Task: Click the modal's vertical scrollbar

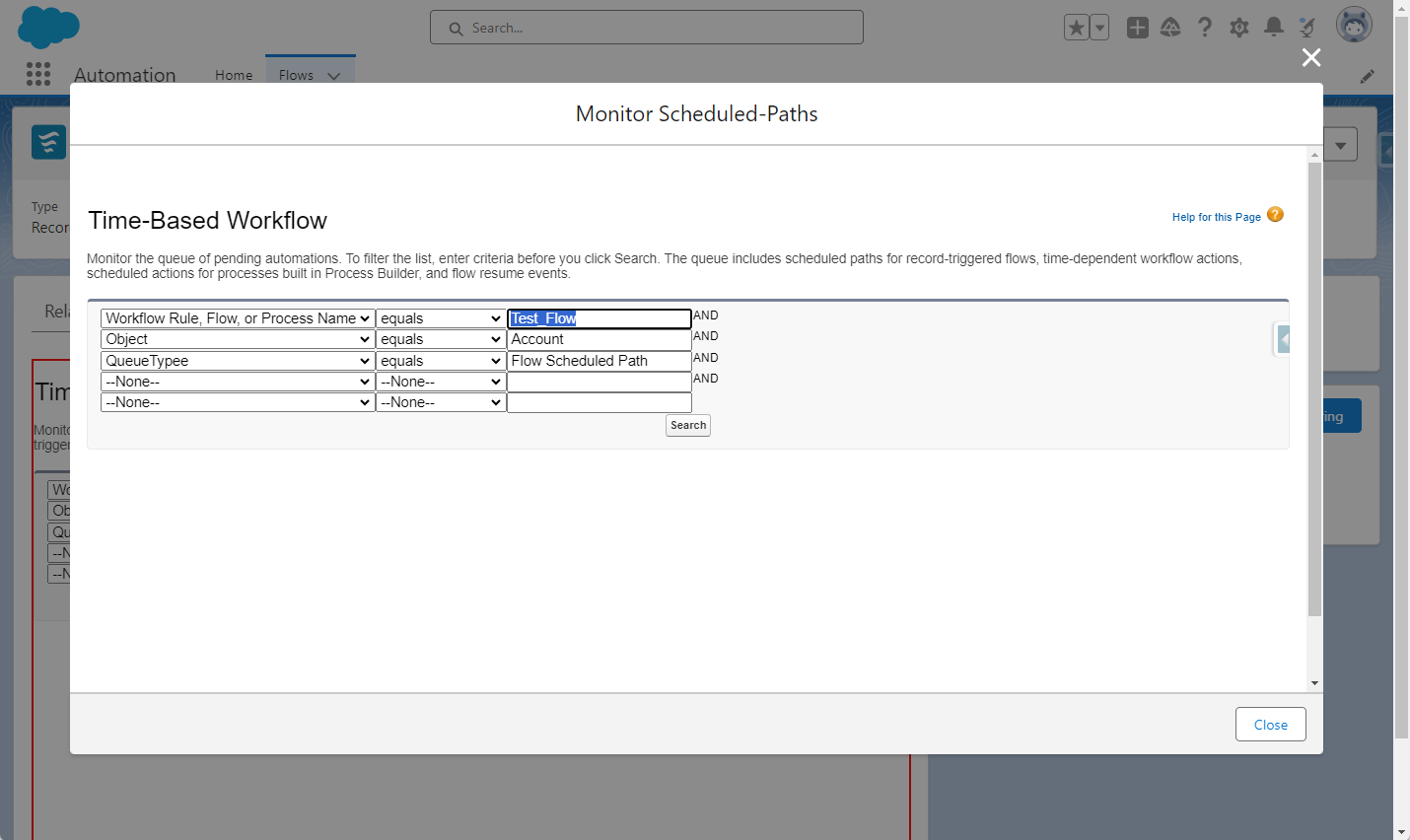Action: click(1314, 389)
